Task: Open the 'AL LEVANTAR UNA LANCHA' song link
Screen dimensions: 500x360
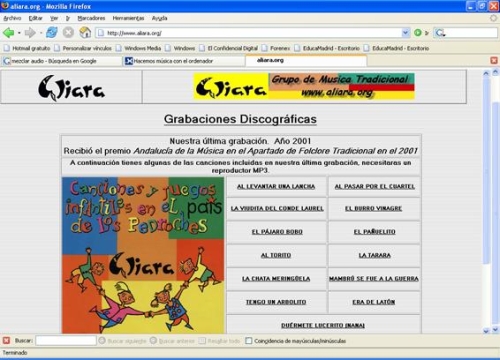Action: 276,187
